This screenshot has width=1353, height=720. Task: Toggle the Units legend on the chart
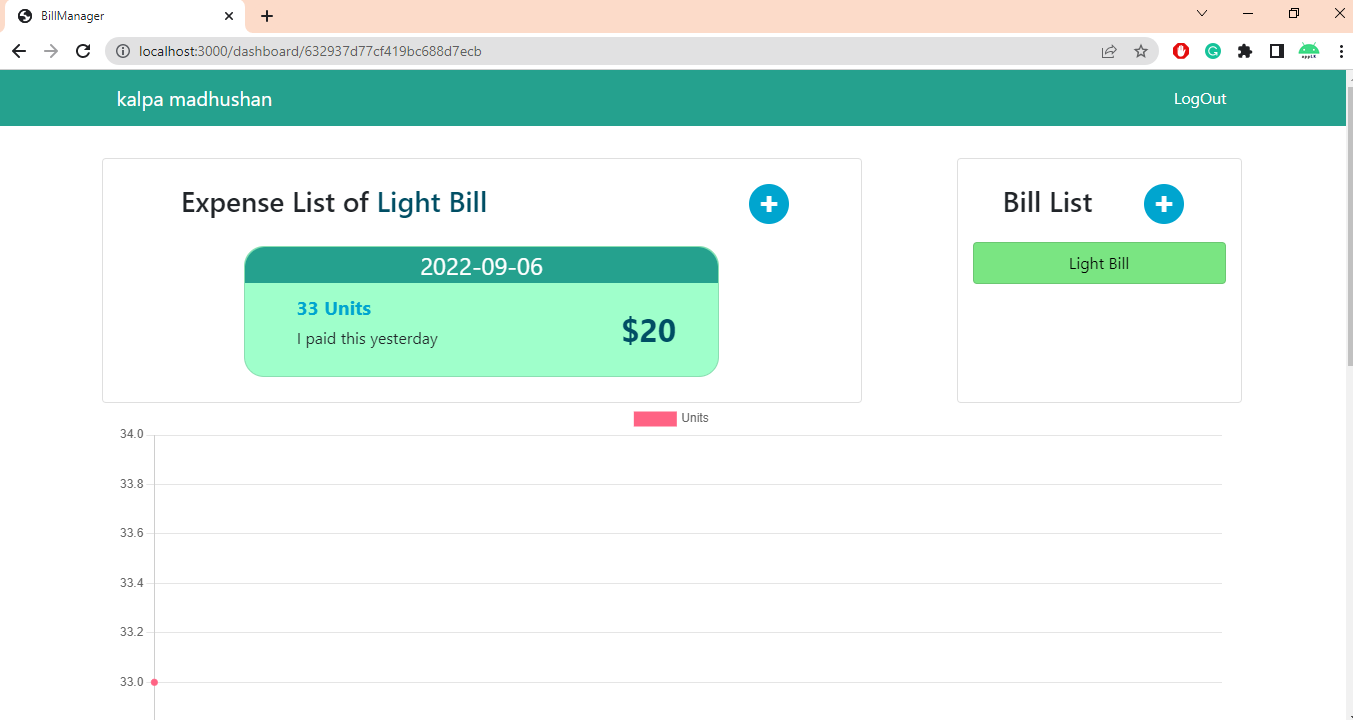pyautogui.click(x=696, y=418)
